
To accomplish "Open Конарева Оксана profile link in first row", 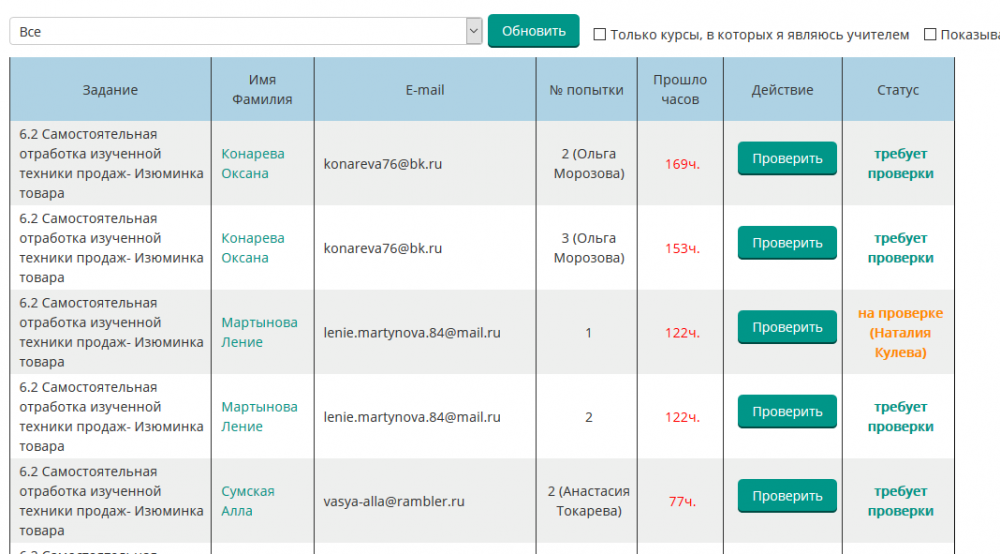I will 252,163.
